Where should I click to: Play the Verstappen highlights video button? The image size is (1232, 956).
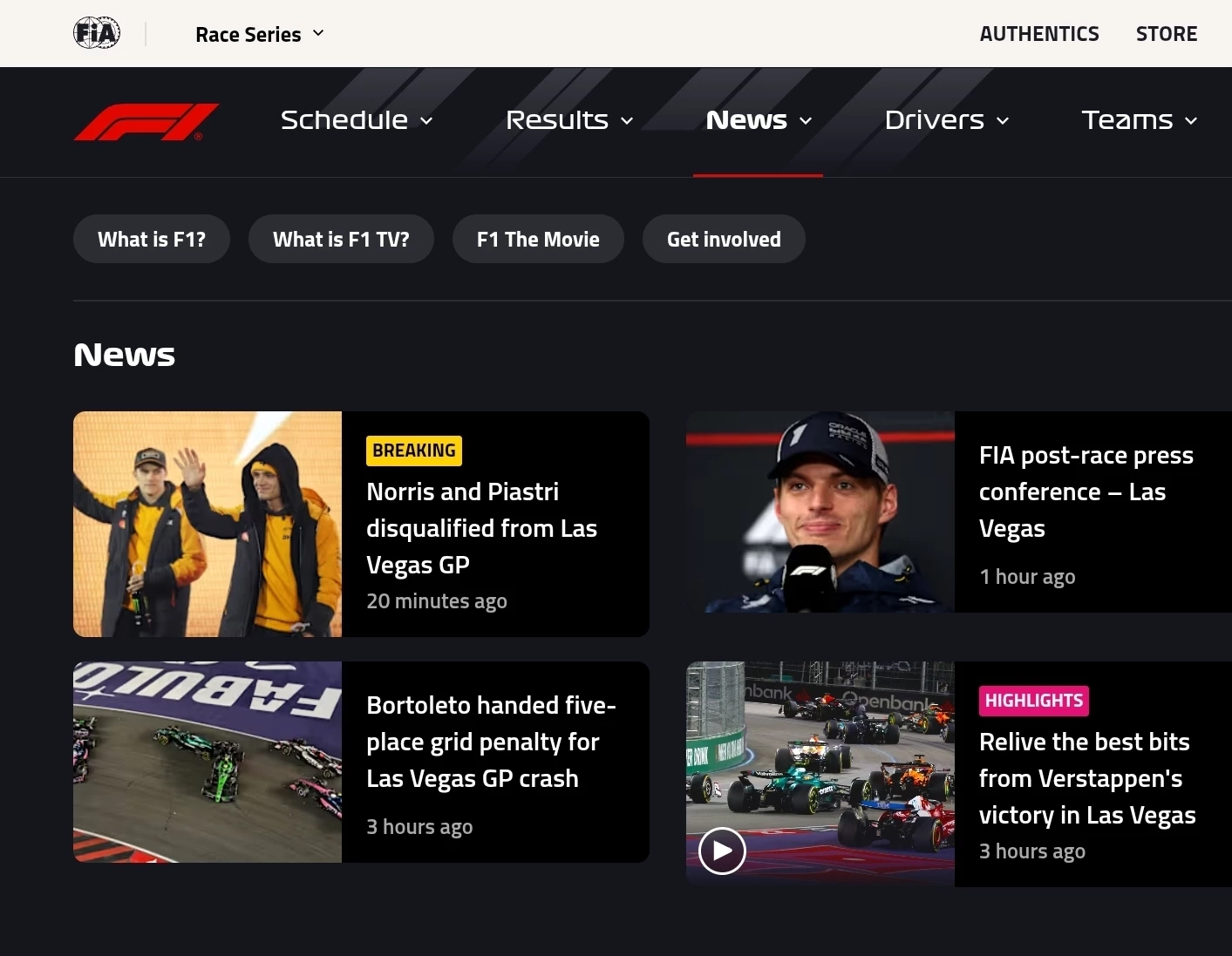[722, 851]
